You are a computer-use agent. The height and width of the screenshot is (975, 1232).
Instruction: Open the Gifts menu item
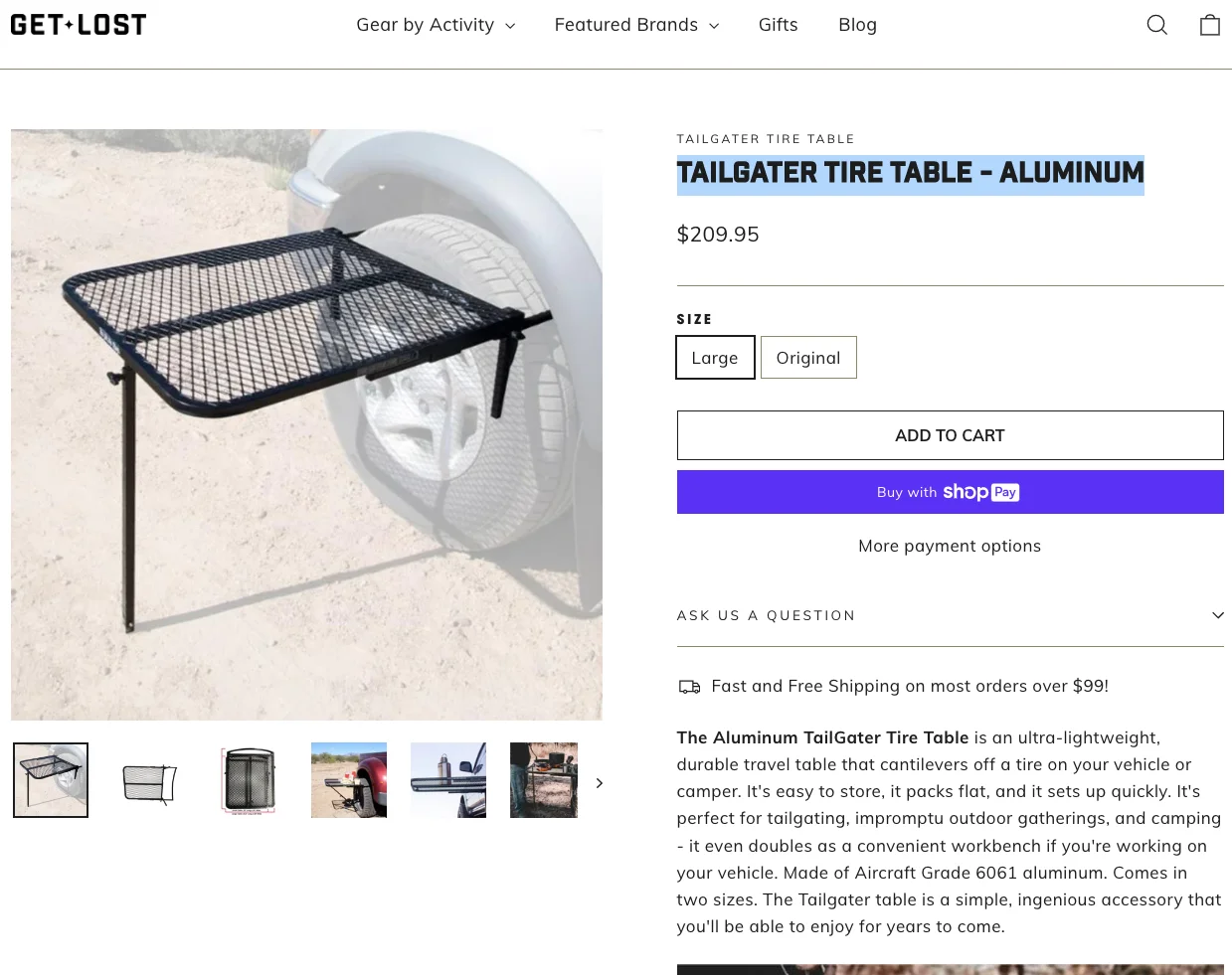(x=778, y=25)
